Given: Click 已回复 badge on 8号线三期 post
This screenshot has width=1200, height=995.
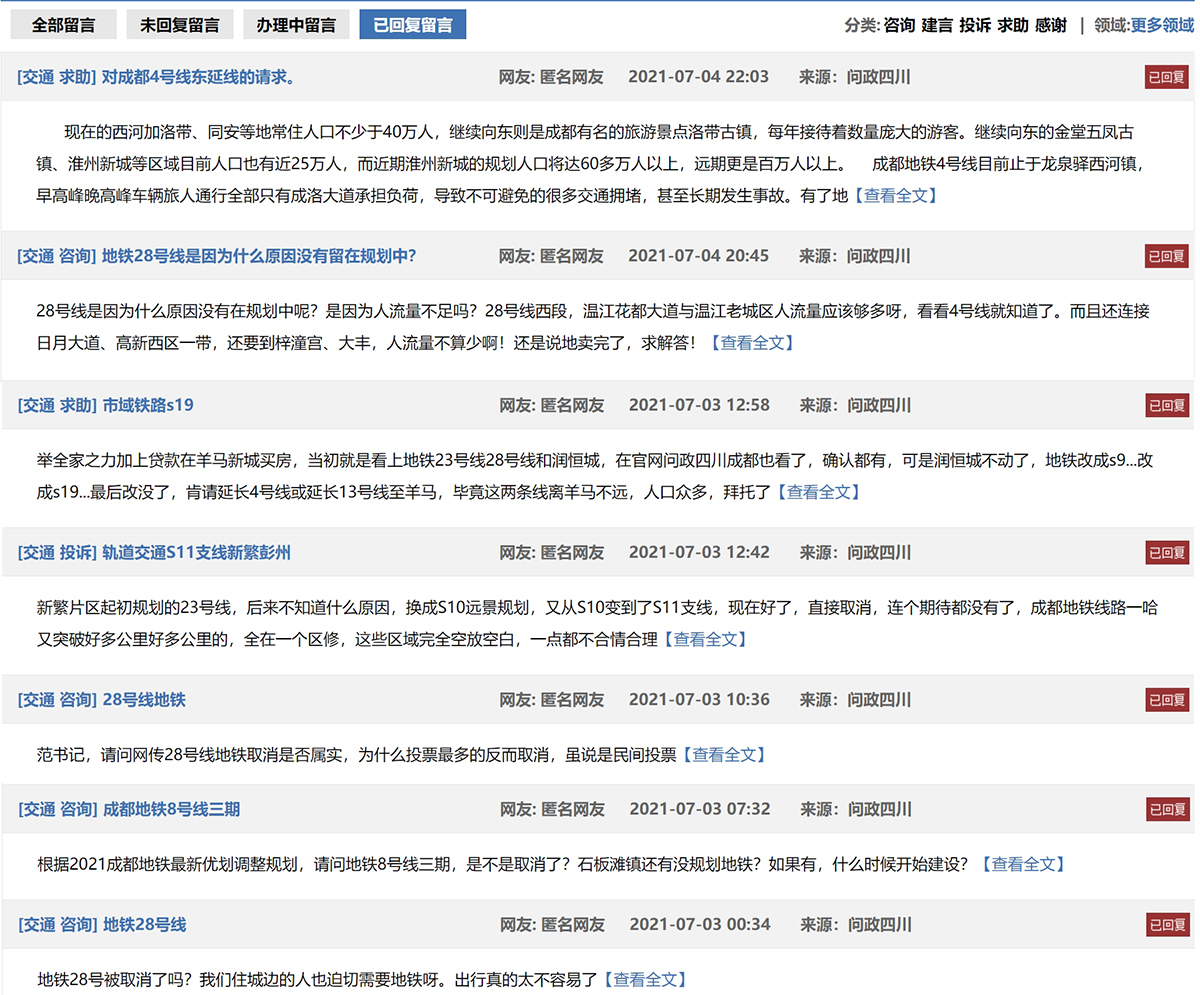Looking at the screenshot, I should coord(1167,809).
